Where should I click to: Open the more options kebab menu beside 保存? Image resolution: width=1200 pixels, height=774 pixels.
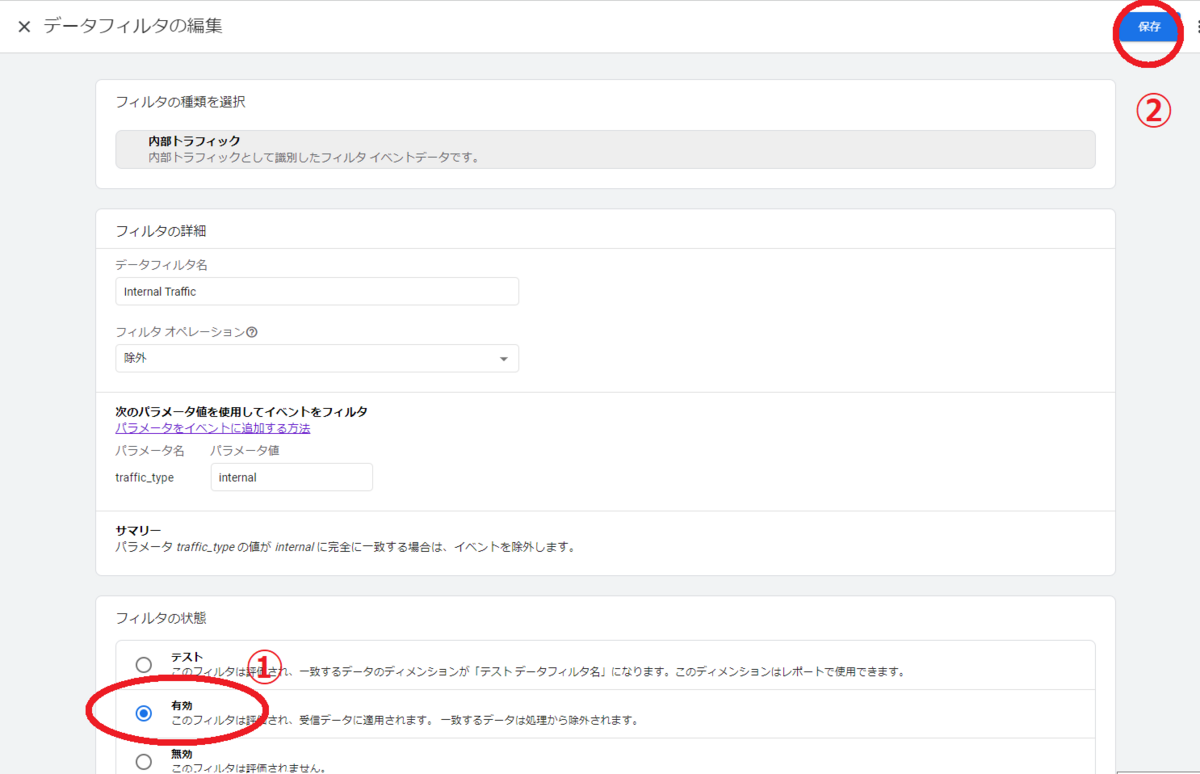click(1197, 27)
